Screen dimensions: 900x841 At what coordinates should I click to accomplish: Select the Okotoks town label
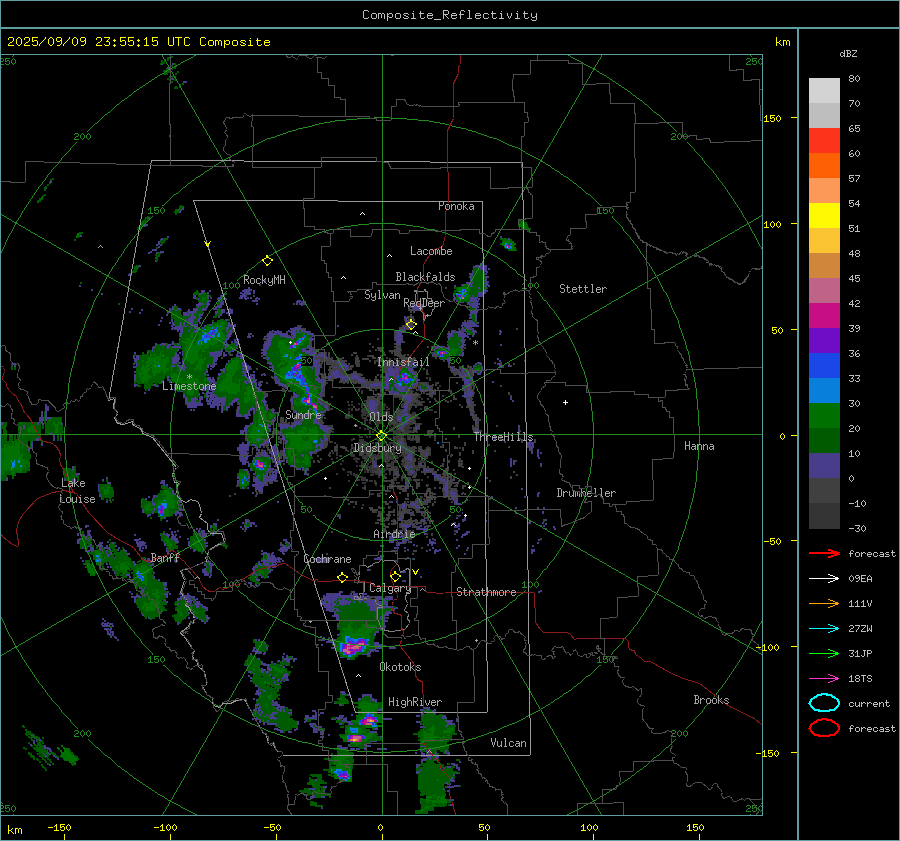(400, 667)
